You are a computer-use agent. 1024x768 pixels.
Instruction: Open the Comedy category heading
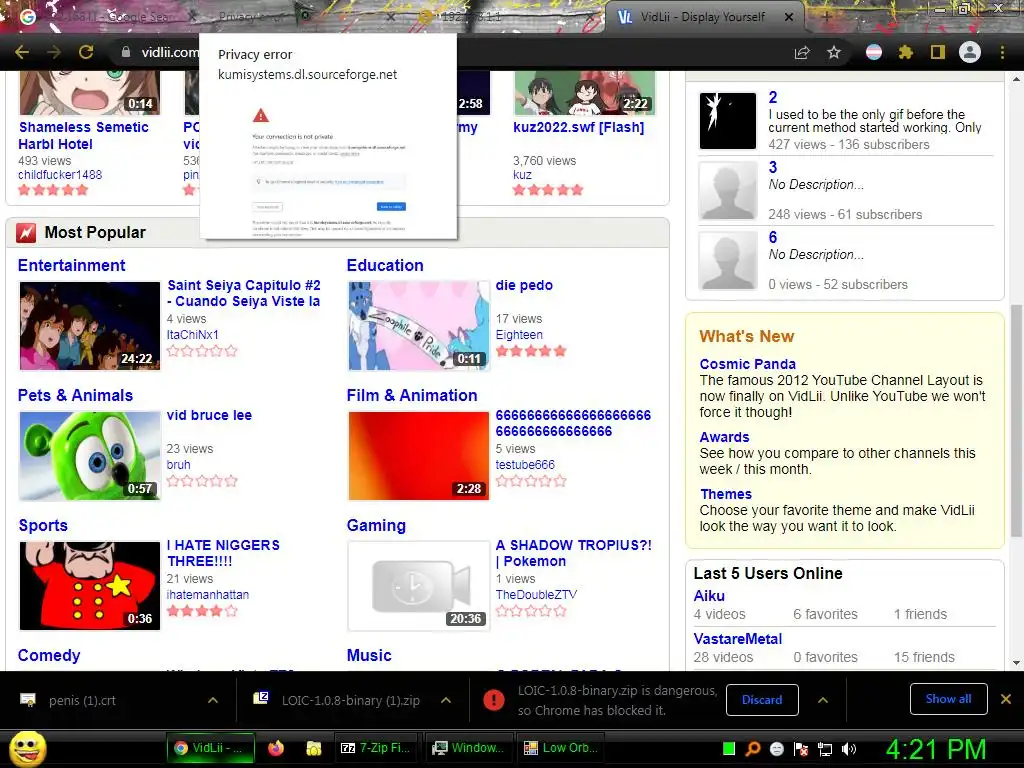[49, 655]
